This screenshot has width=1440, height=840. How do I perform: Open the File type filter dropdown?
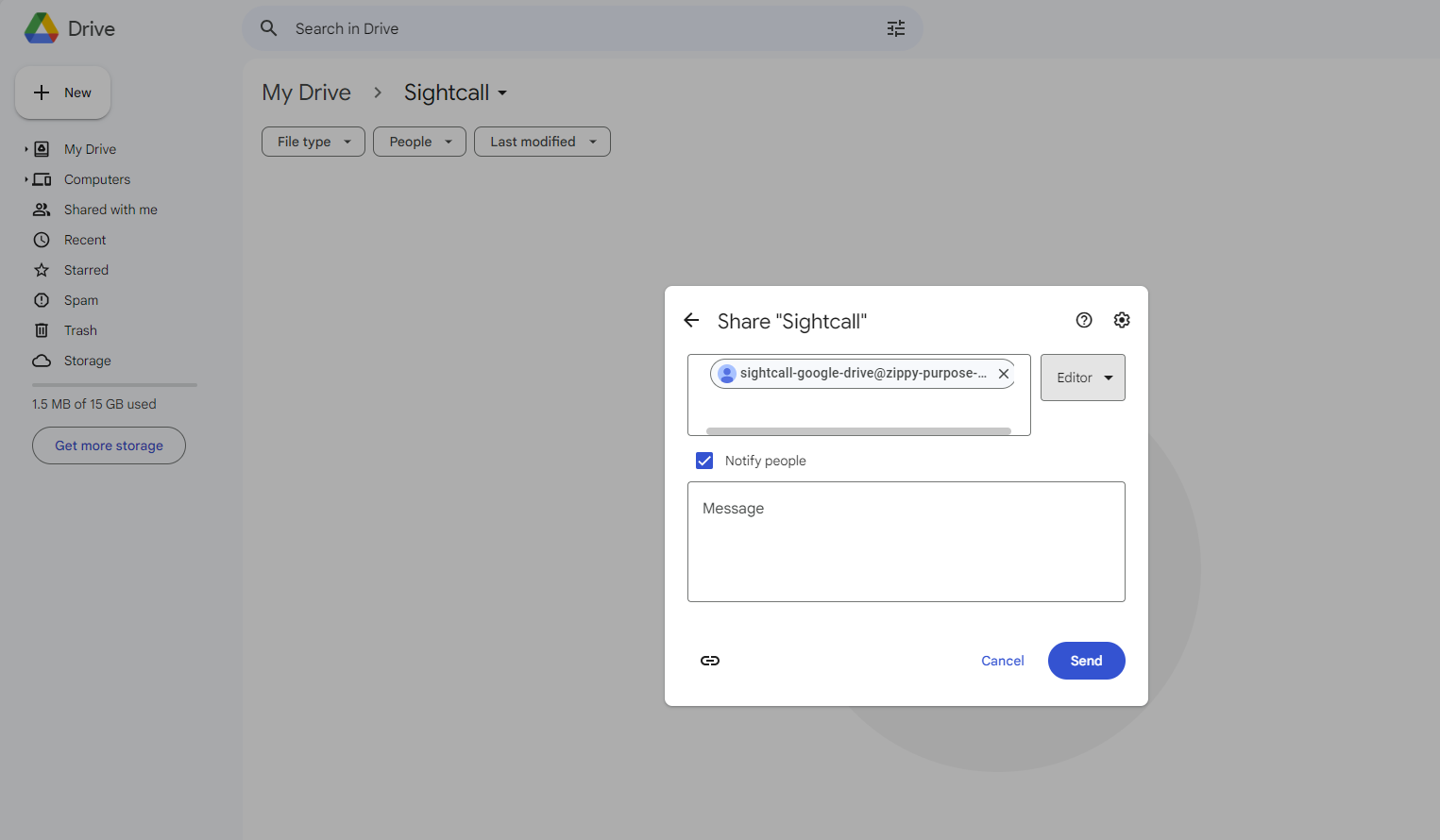pos(313,142)
